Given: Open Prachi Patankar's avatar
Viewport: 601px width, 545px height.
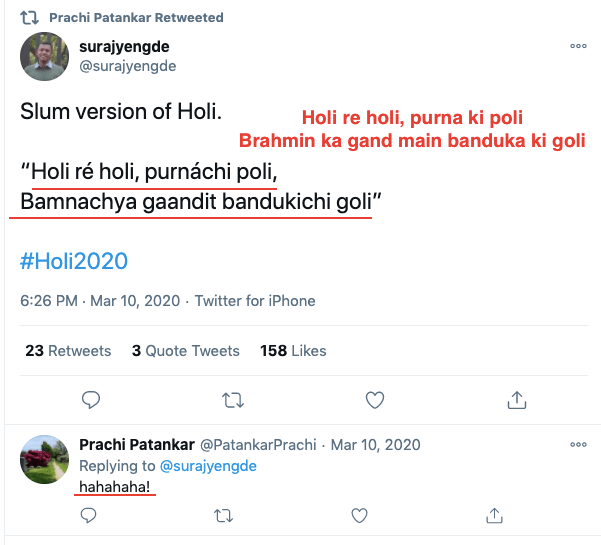Looking at the screenshot, I should pyautogui.click(x=45, y=461).
